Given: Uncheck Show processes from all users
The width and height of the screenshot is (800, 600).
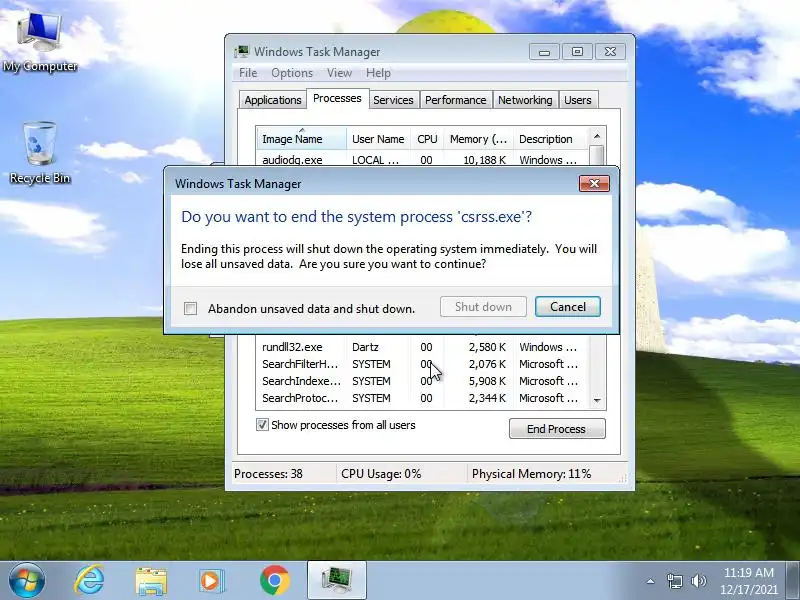Looking at the screenshot, I should [262, 425].
